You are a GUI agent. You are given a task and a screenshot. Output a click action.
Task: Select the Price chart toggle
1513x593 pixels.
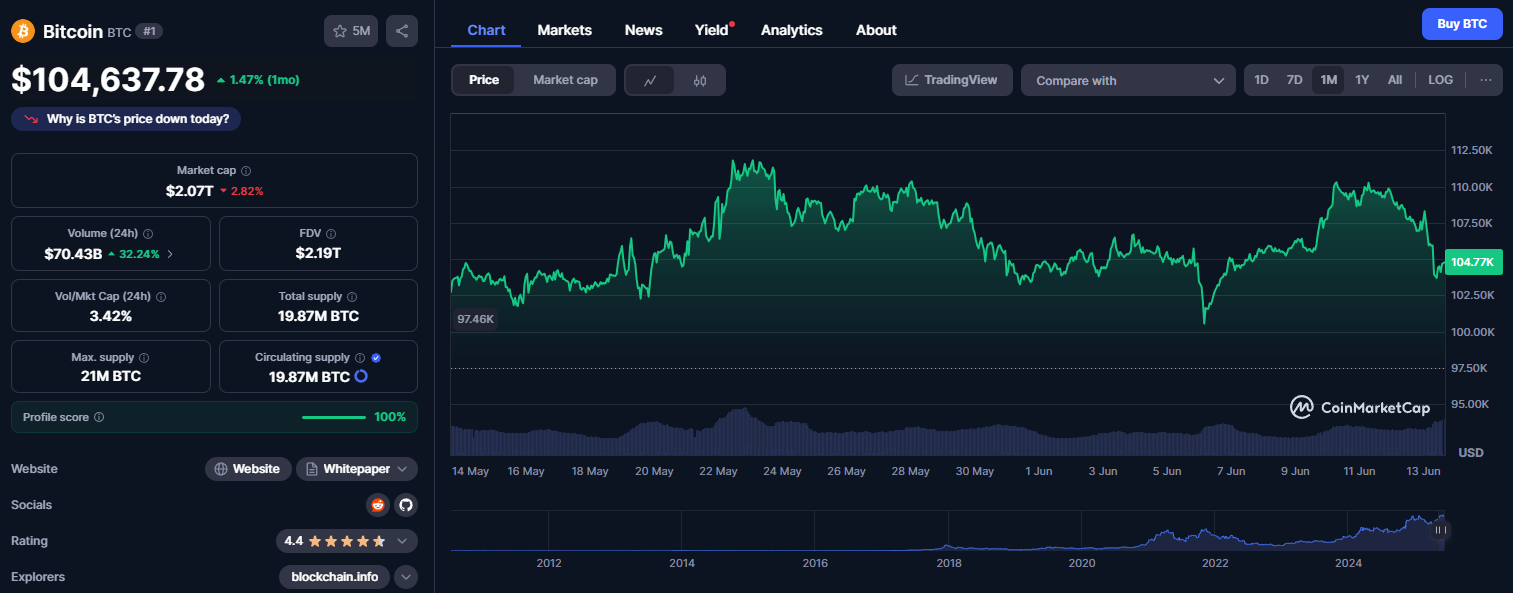pyautogui.click(x=484, y=80)
